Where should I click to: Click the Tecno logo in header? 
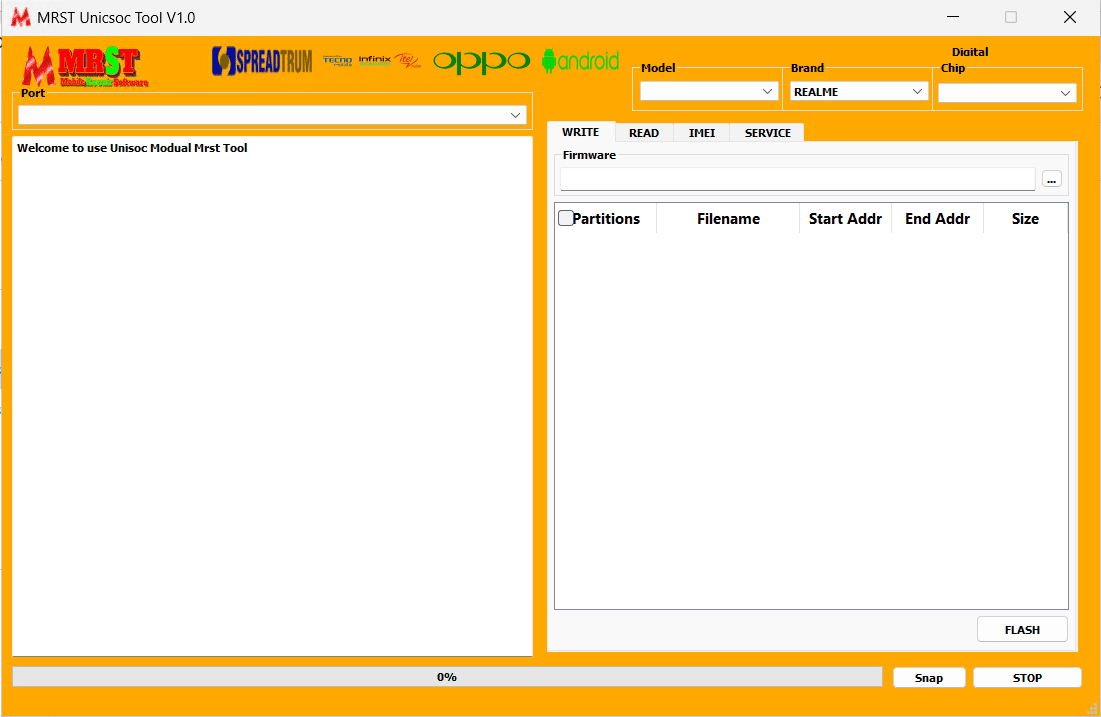338,61
